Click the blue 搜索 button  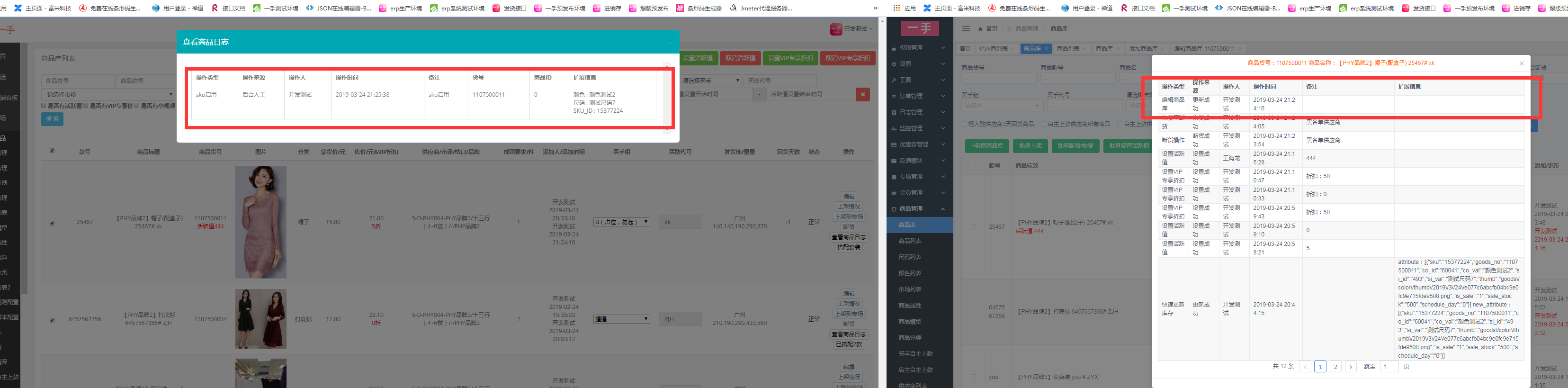[53, 119]
